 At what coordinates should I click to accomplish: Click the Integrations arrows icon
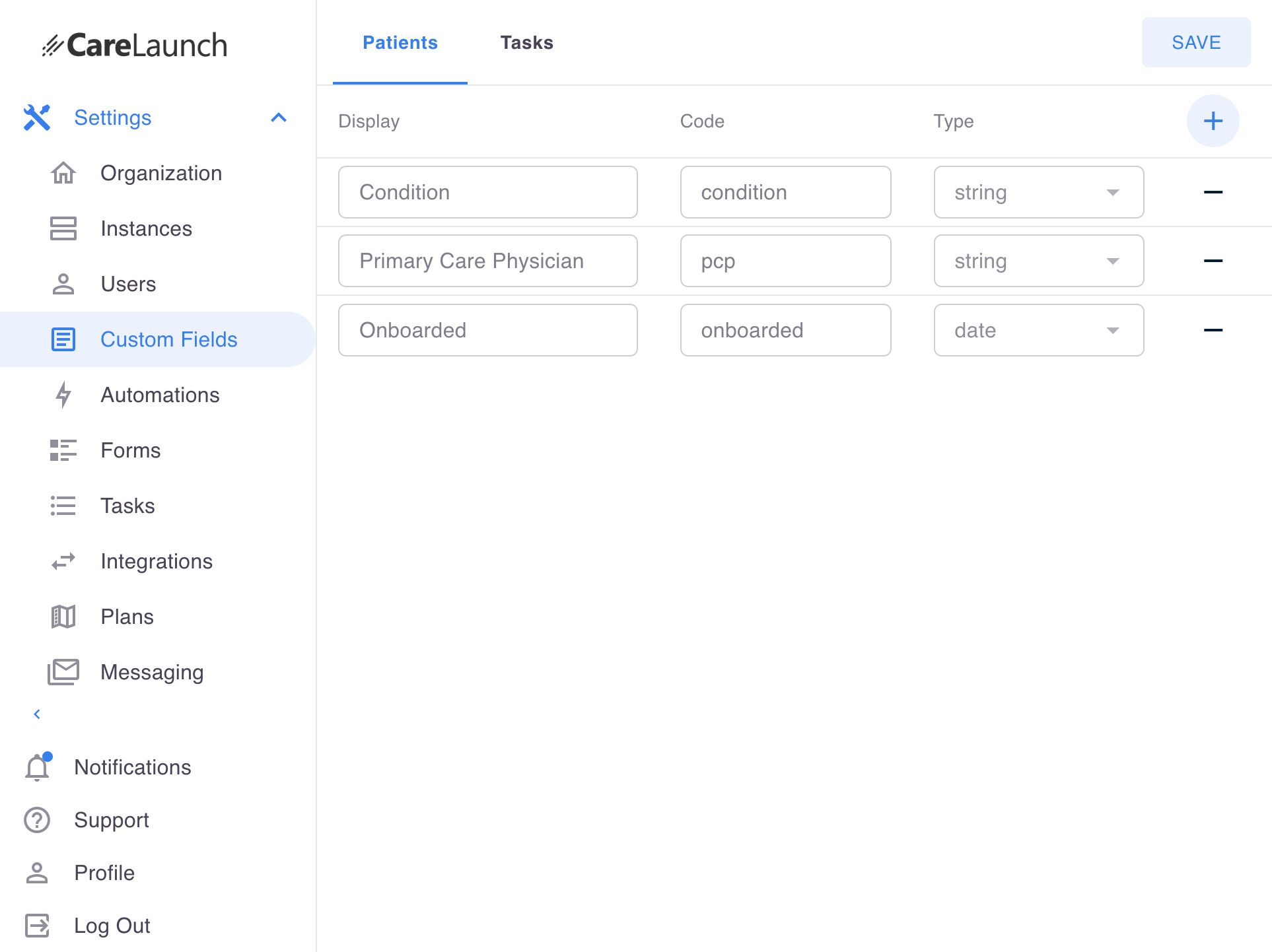pyautogui.click(x=64, y=560)
